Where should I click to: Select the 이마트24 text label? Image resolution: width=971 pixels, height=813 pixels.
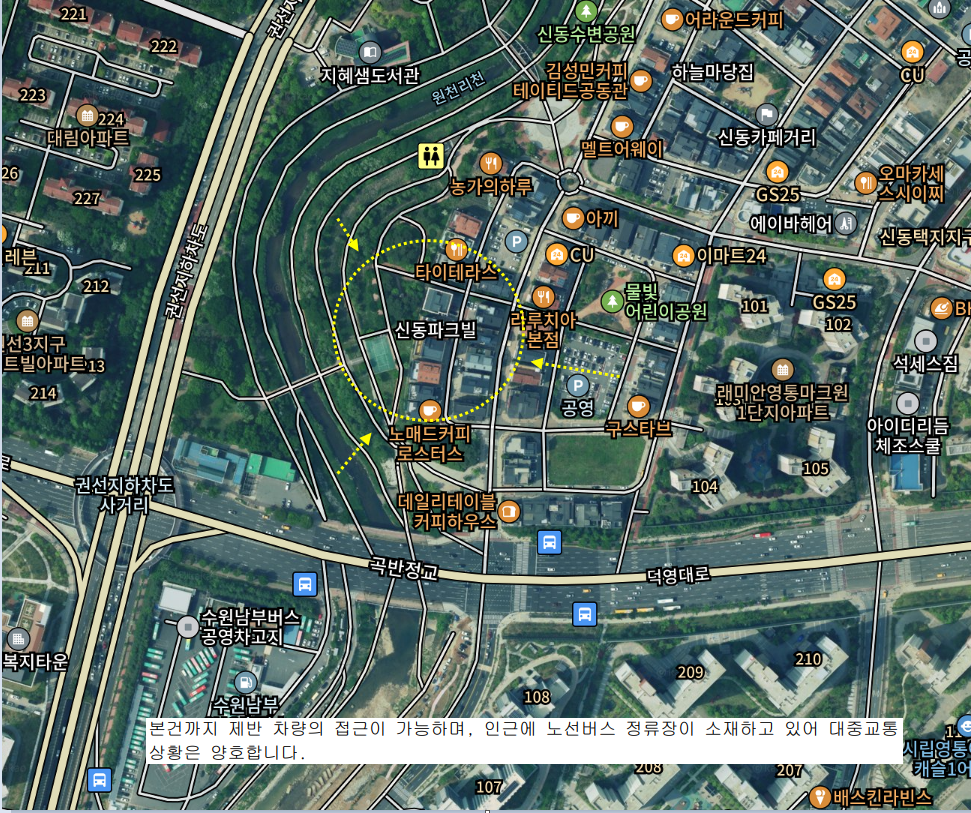[731, 256]
